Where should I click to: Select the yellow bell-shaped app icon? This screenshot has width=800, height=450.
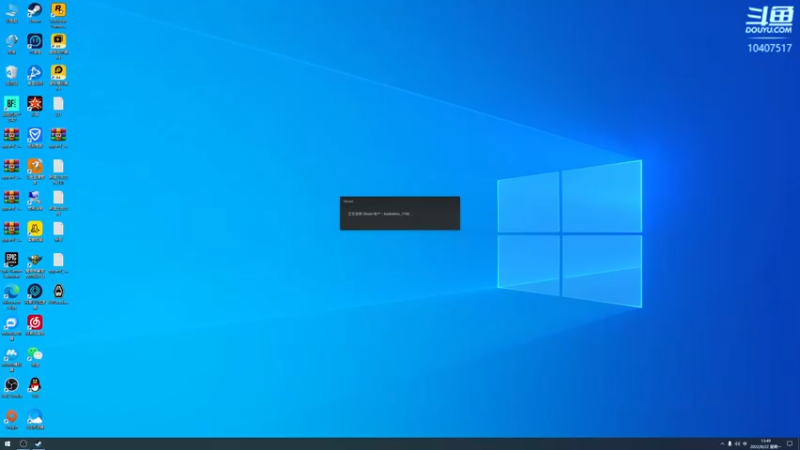coord(35,229)
